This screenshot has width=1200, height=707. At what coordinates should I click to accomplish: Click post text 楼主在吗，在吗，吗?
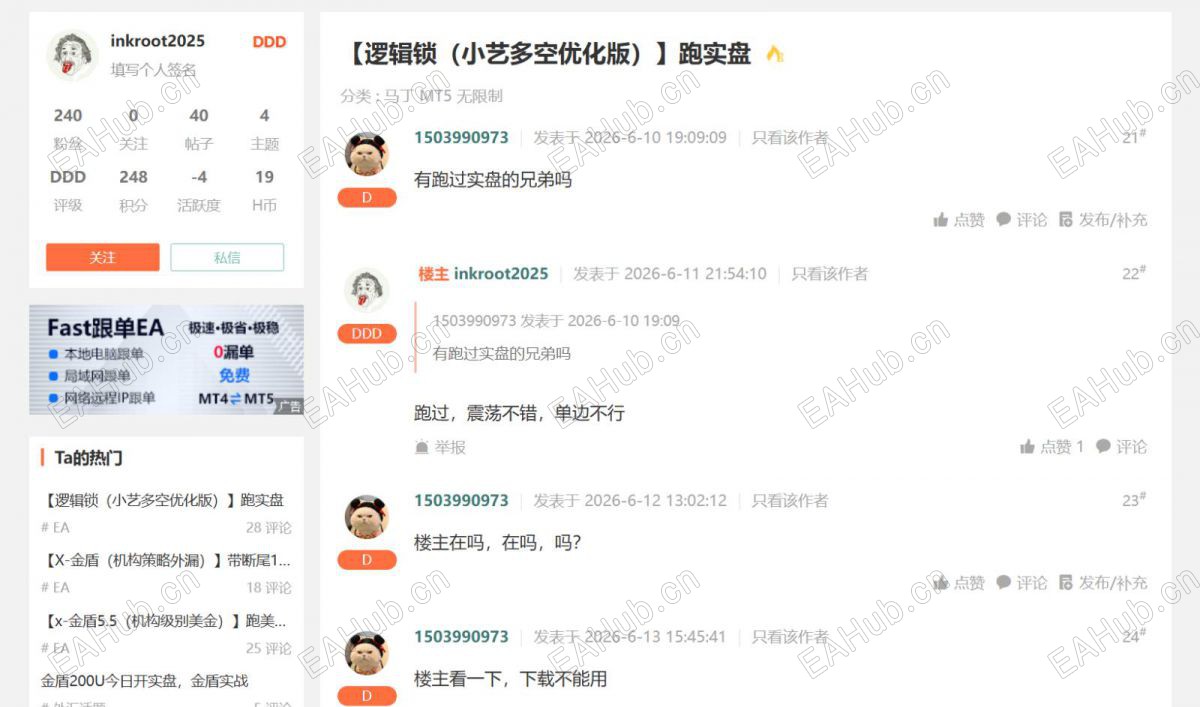(497, 543)
